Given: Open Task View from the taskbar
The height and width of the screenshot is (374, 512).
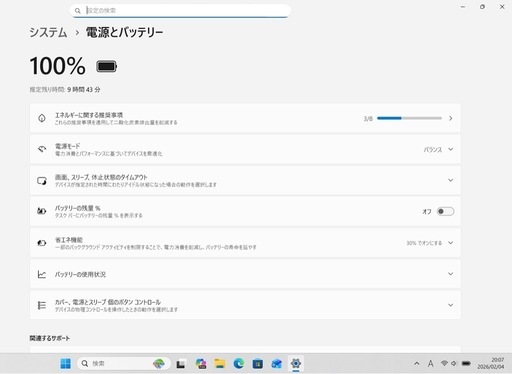Looking at the screenshot, I should (181, 364).
